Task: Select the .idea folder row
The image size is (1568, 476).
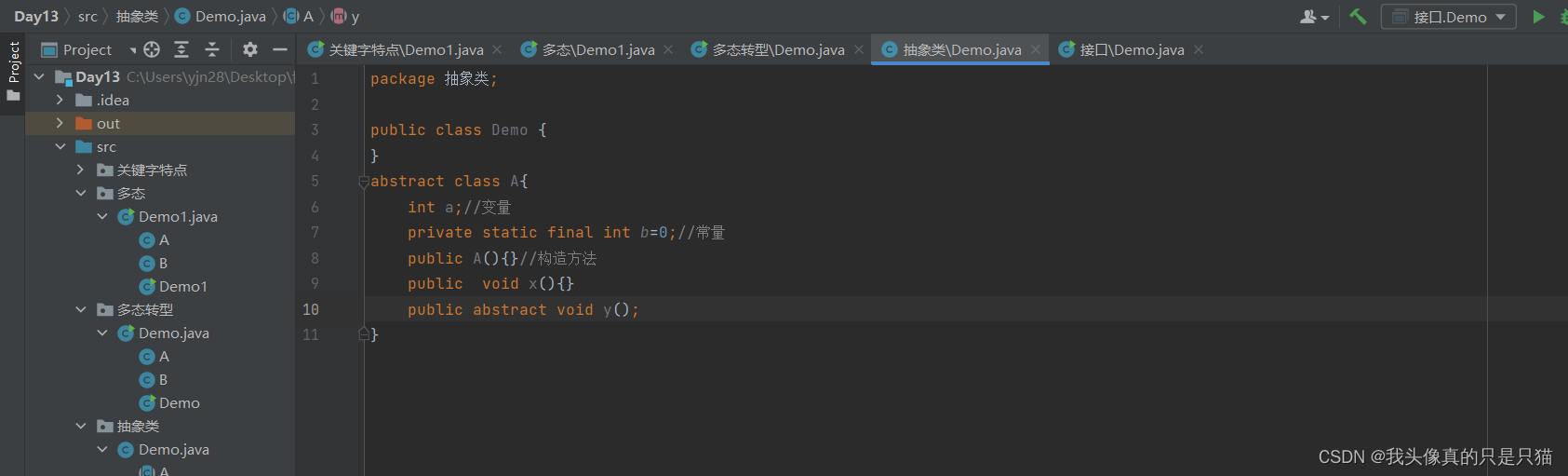Action: point(160,100)
